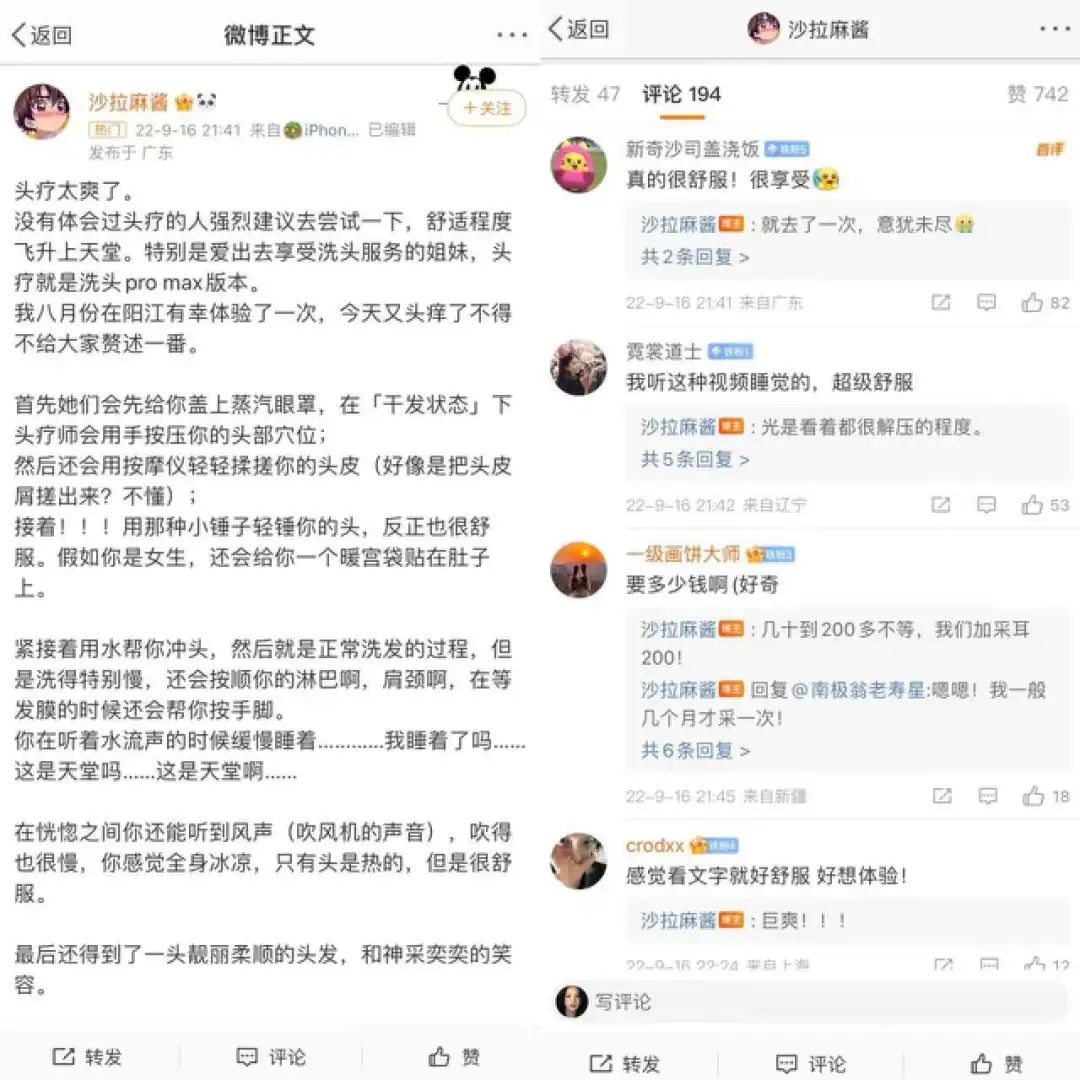The height and width of the screenshot is (1080, 1080).
Task: Tap the 写评论 input field
Action: [813, 1001]
